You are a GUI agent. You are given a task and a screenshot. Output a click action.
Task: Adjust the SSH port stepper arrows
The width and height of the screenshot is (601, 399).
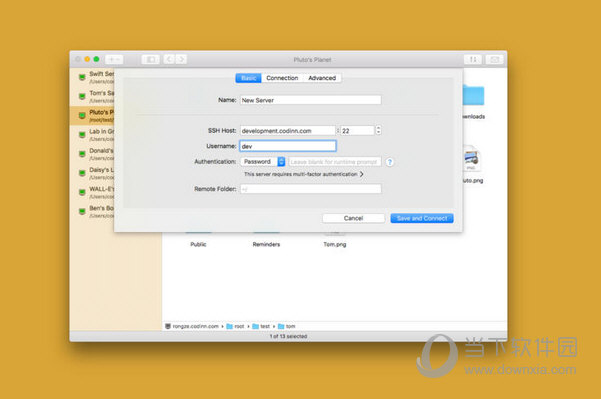378,130
